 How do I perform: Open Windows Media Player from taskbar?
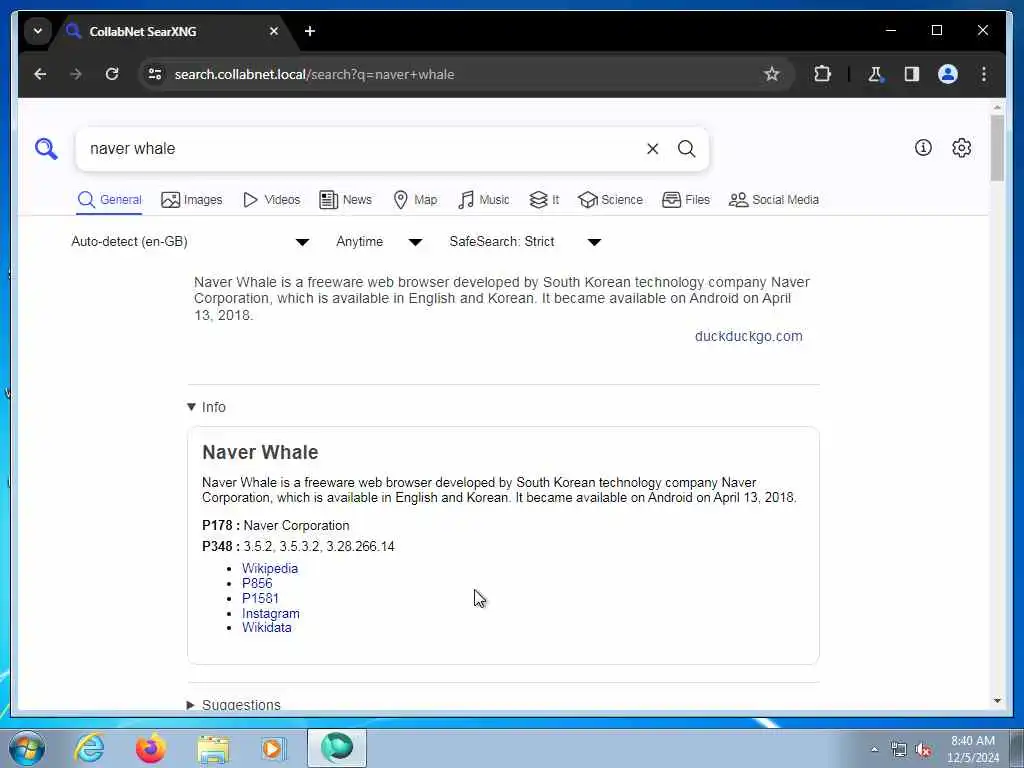click(274, 748)
